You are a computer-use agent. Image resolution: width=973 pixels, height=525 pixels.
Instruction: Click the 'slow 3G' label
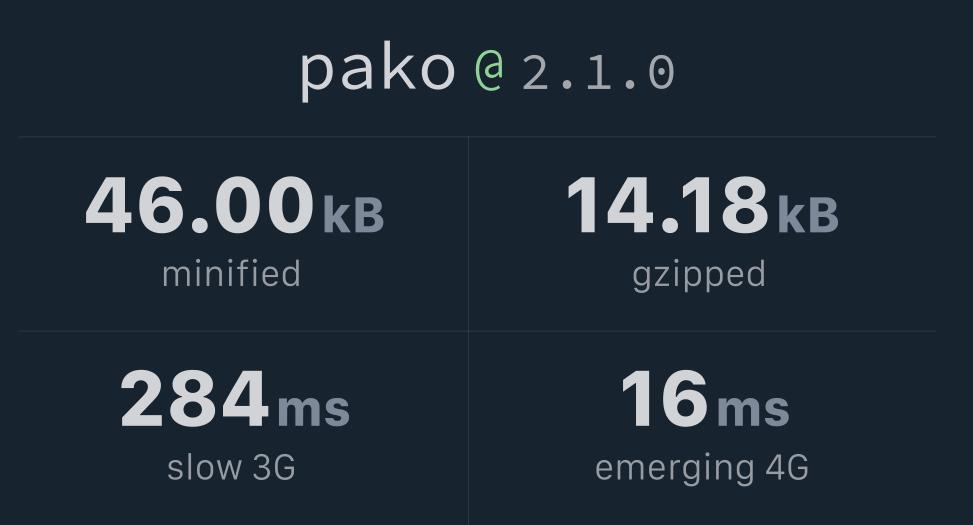pyautogui.click(x=231, y=467)
